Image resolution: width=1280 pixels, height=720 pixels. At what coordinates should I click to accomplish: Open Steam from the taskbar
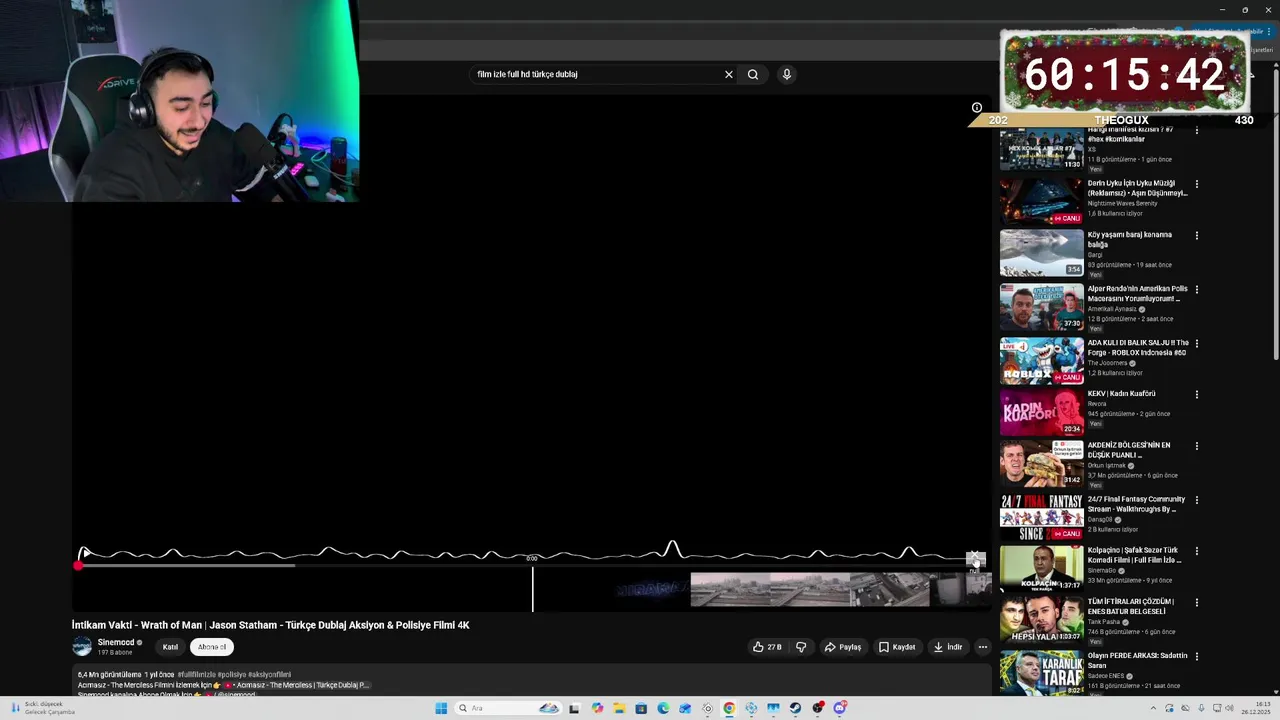point(795,708)
